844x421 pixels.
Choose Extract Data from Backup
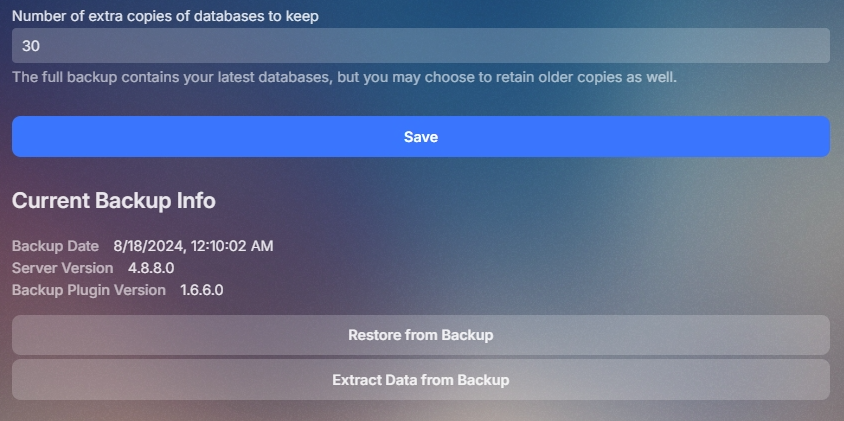point(420,380)
